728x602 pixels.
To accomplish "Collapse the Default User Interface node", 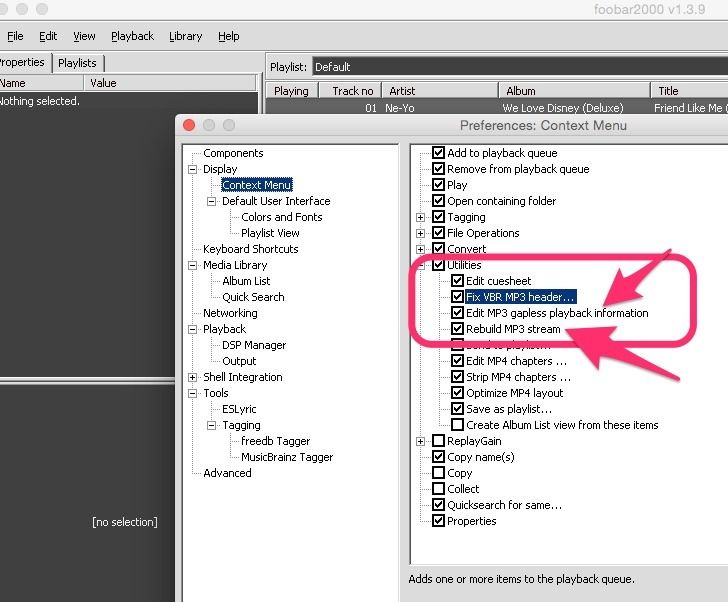I will click(x=211, y=201).
